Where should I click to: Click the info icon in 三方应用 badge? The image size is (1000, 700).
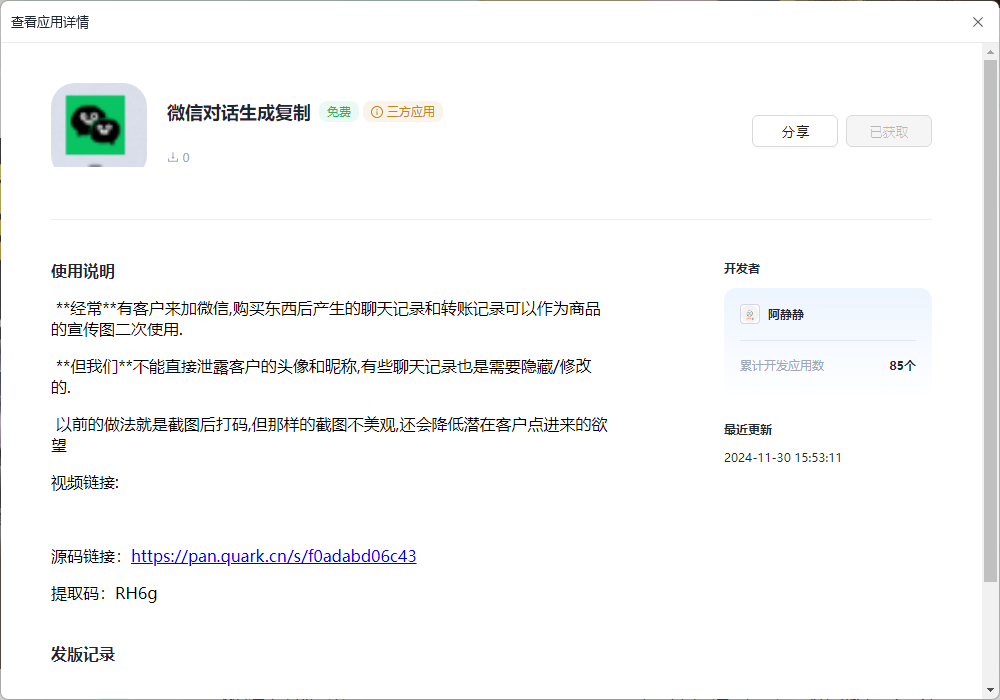click(377, 112)
